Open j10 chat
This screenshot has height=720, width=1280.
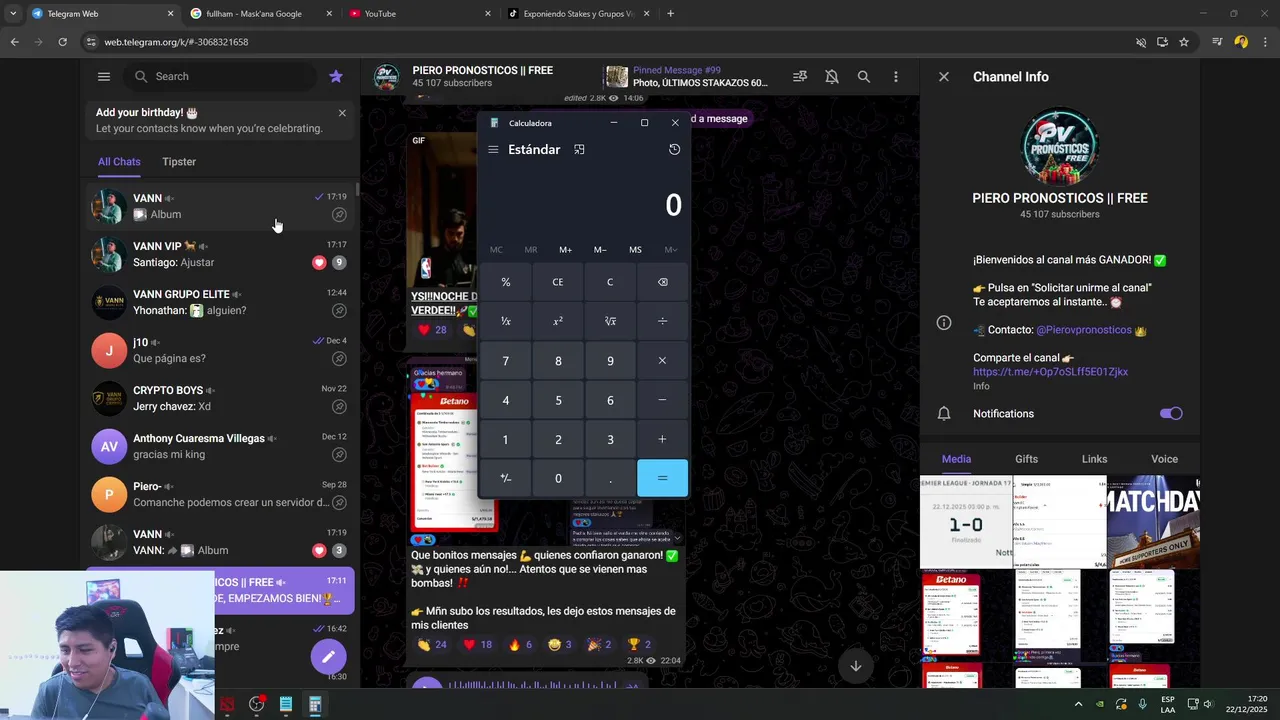point(220,350)
